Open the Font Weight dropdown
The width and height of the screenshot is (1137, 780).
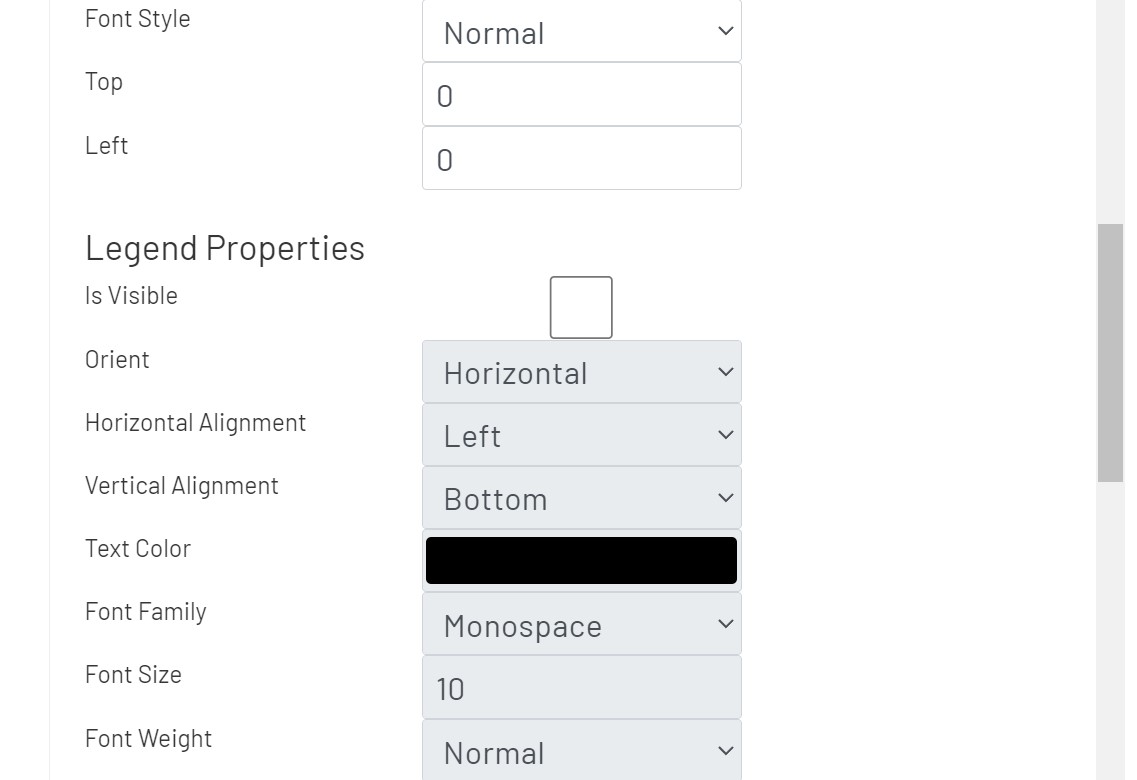click(581, 751)
